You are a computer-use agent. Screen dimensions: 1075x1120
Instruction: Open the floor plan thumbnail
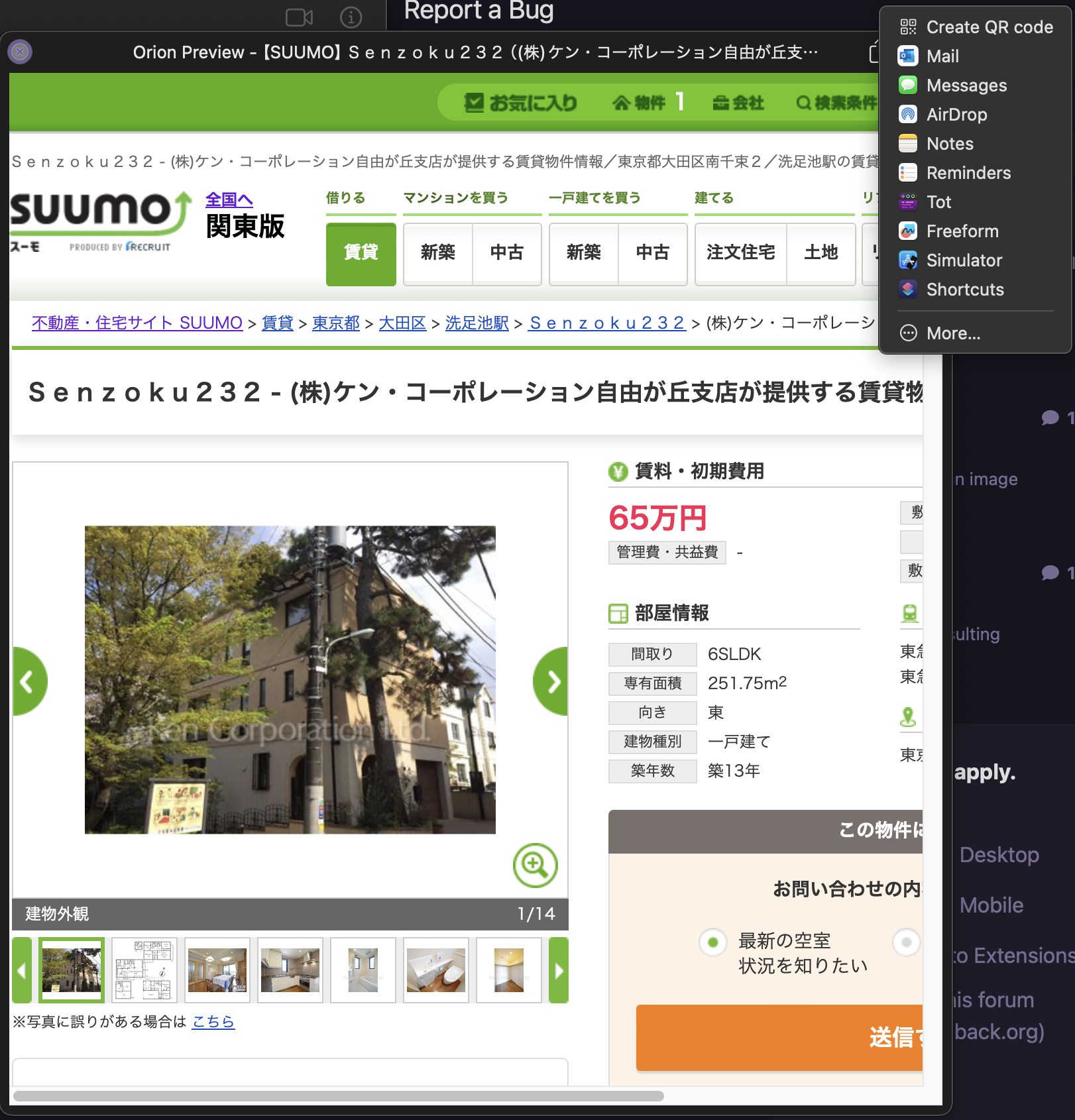(144, 970)
